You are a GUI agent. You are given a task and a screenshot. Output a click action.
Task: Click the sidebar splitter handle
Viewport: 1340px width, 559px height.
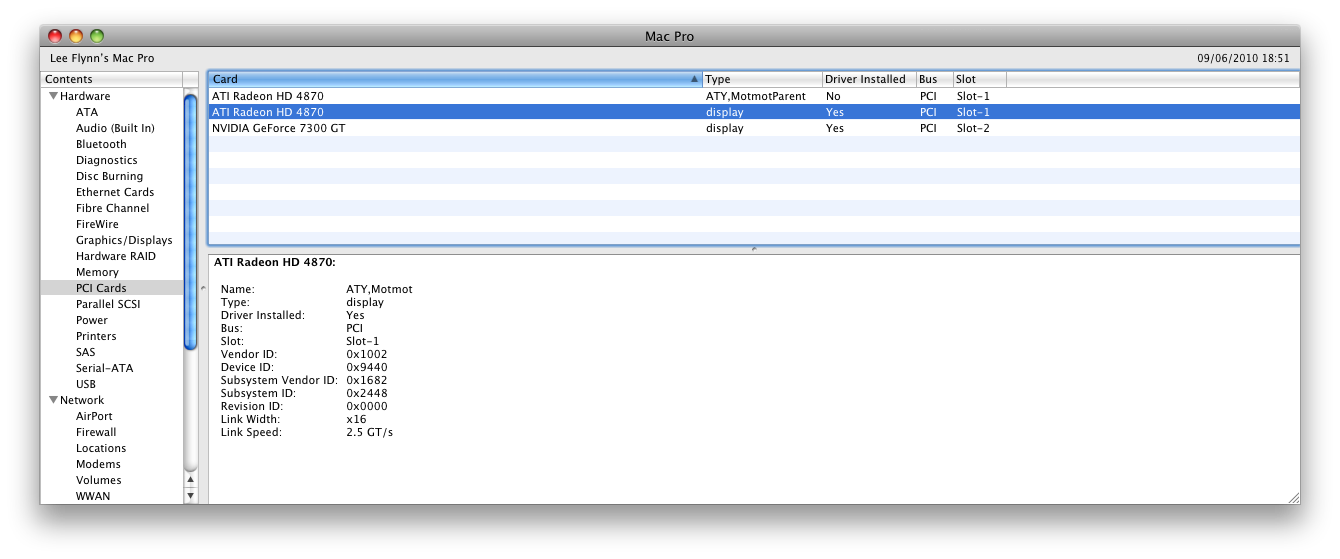click(203, 288)
